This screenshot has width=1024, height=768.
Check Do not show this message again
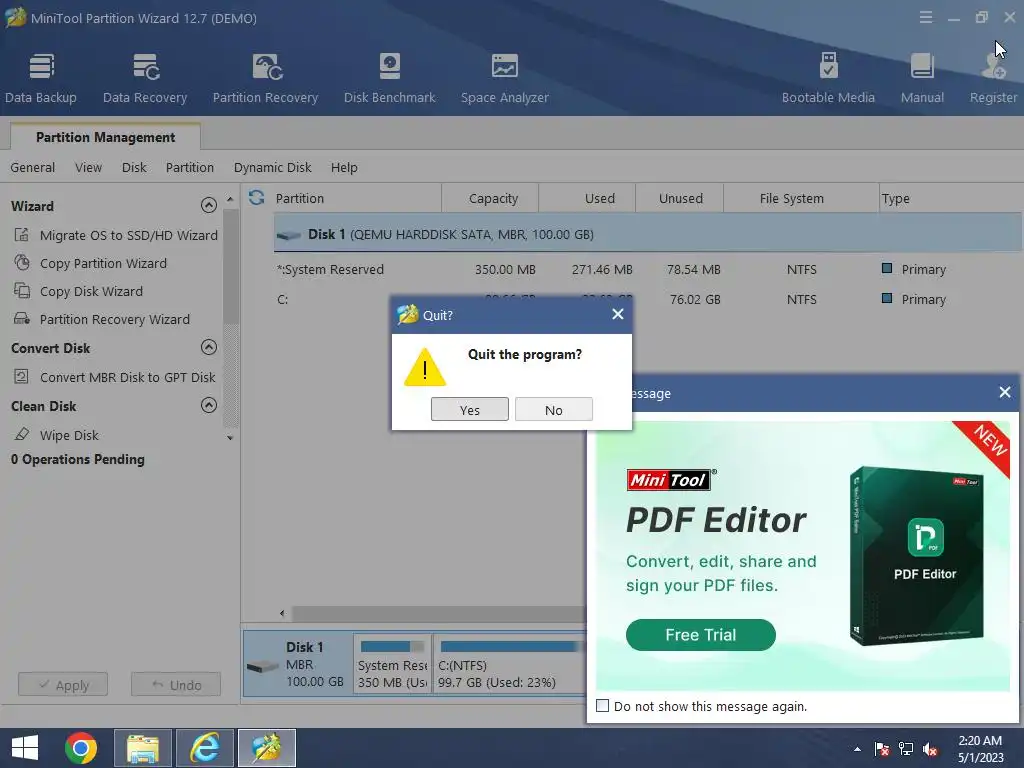click(603, 706)
